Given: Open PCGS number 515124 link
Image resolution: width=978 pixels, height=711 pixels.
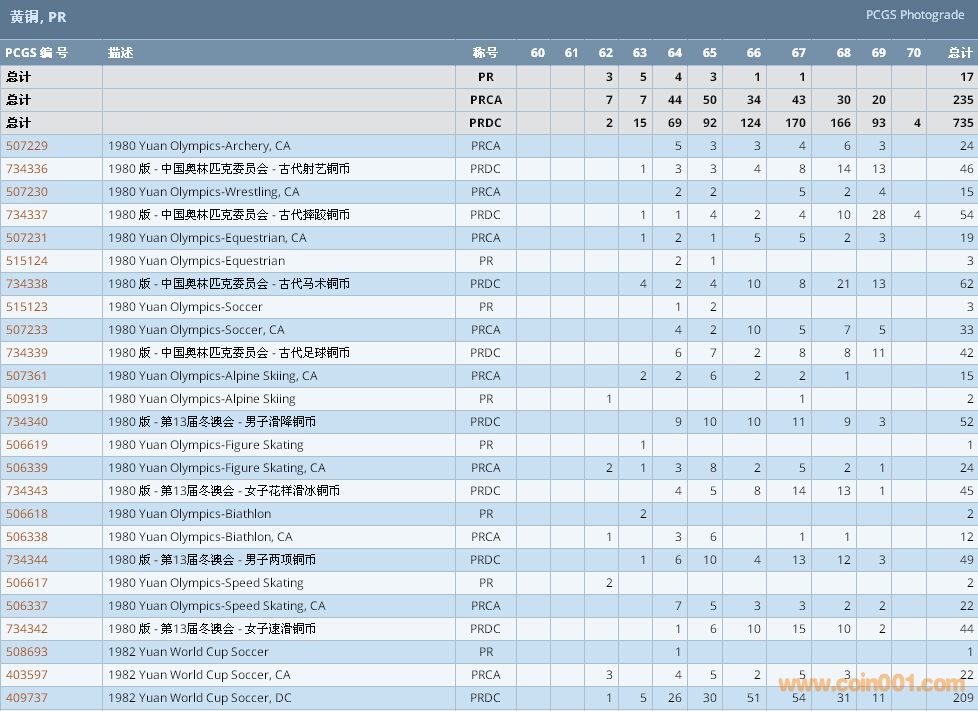Looking at the screenshot, I should (27, 261).
